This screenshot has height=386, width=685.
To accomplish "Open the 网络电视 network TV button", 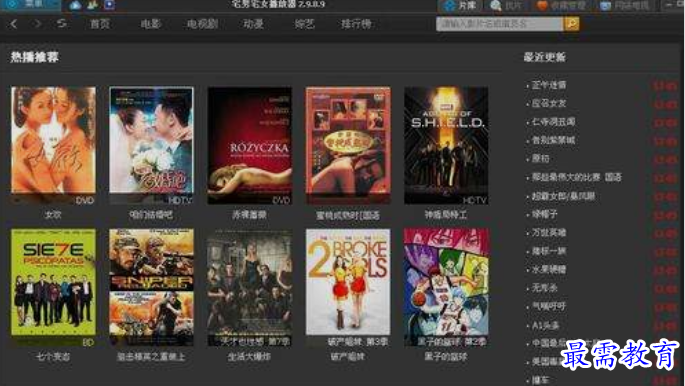I will pos(624,5).
